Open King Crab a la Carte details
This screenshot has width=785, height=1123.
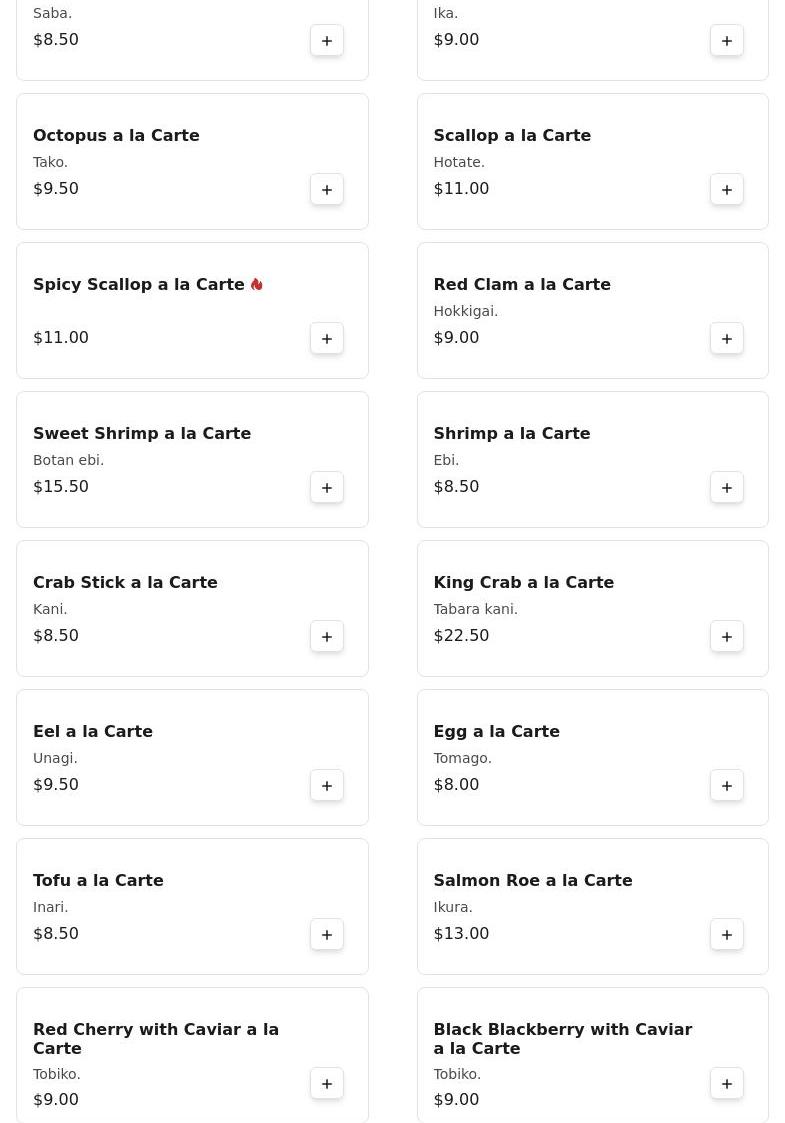(x=523, y=583)
